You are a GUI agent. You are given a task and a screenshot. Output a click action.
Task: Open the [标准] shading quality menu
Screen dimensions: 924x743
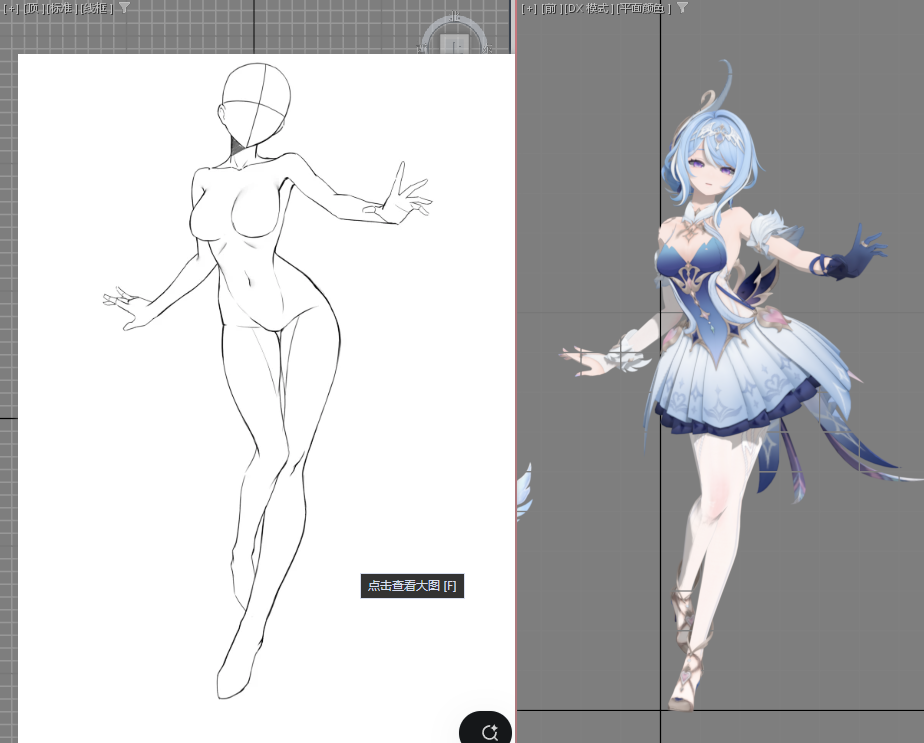coord(62,8)
